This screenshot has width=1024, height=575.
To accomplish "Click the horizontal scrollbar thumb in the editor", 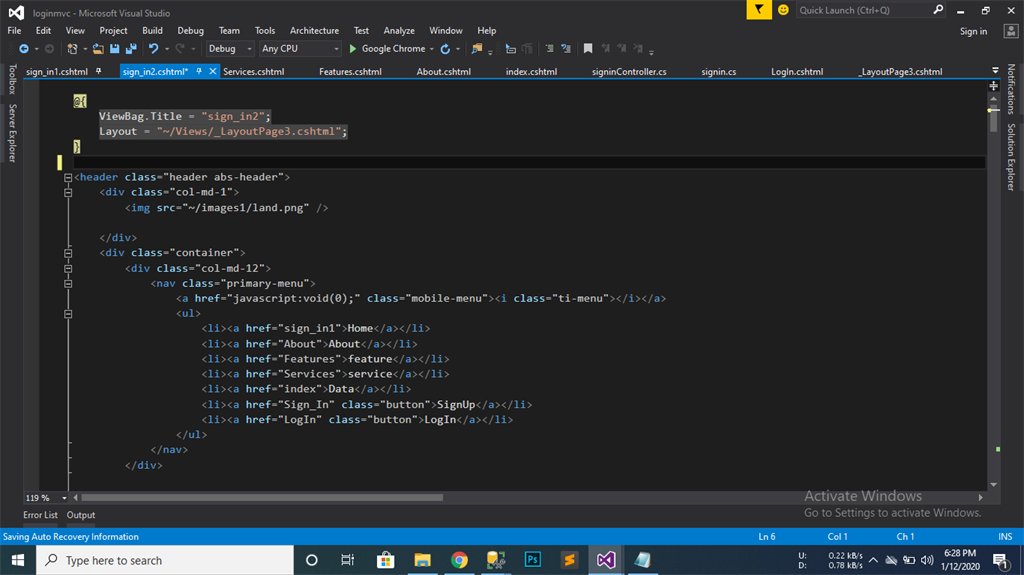I will [x=262, y=498].
